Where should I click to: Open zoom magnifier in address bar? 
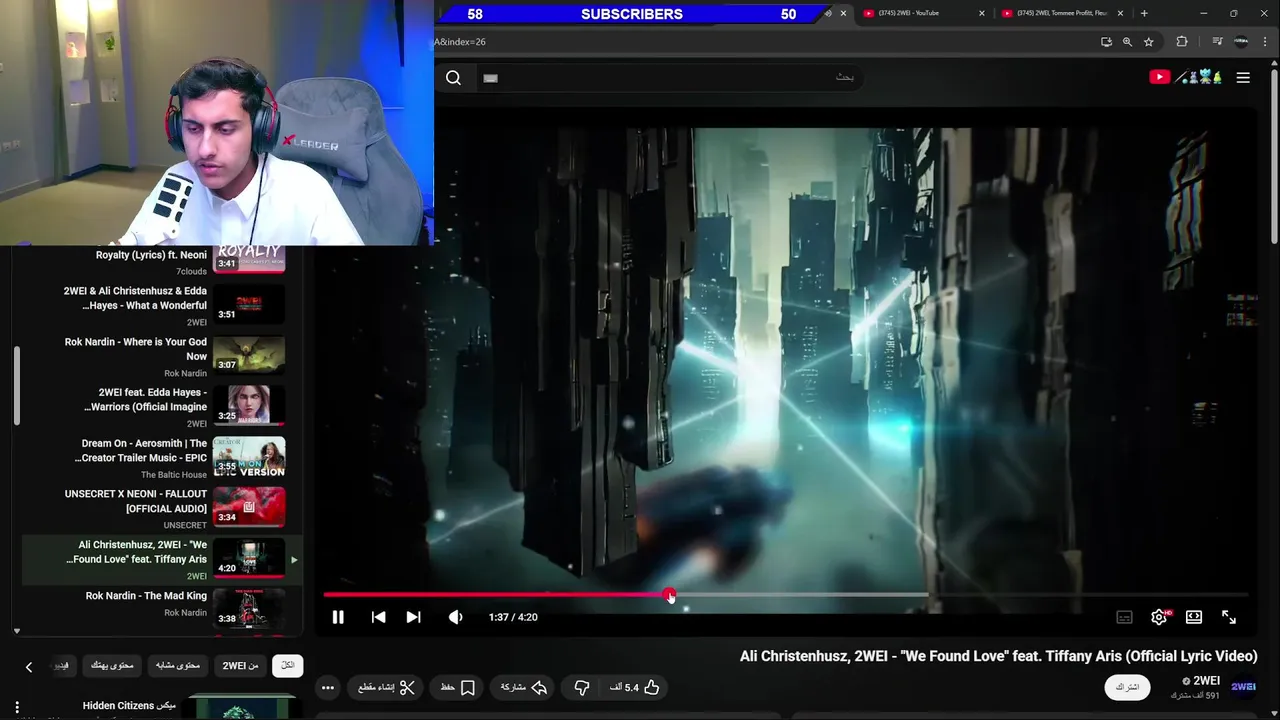[x=1127, y=42]
